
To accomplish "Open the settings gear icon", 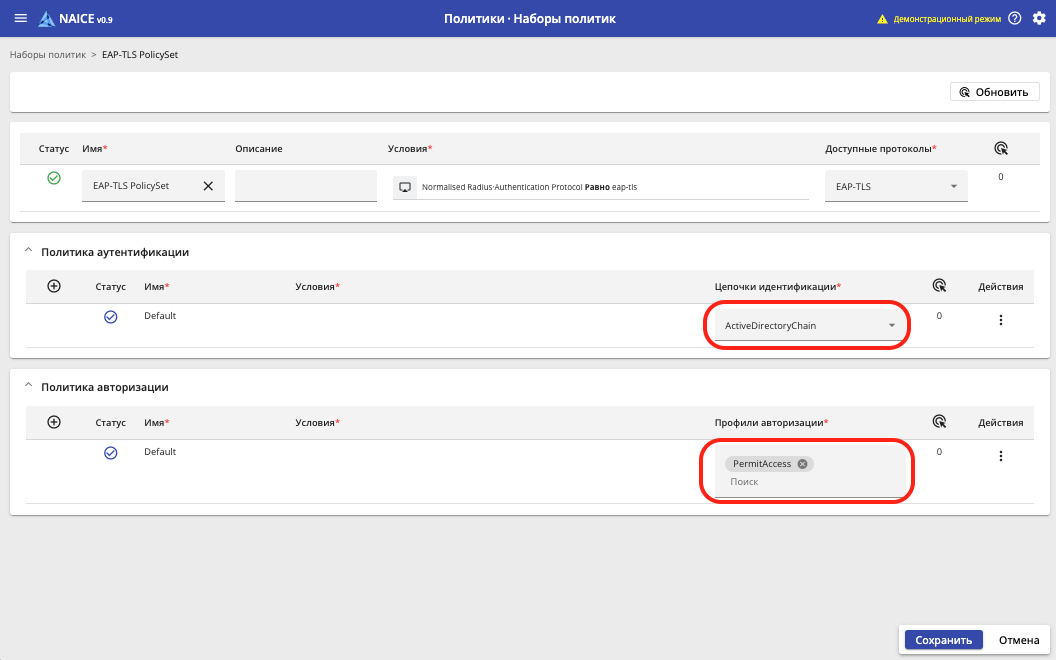I will pos(1039,18).
